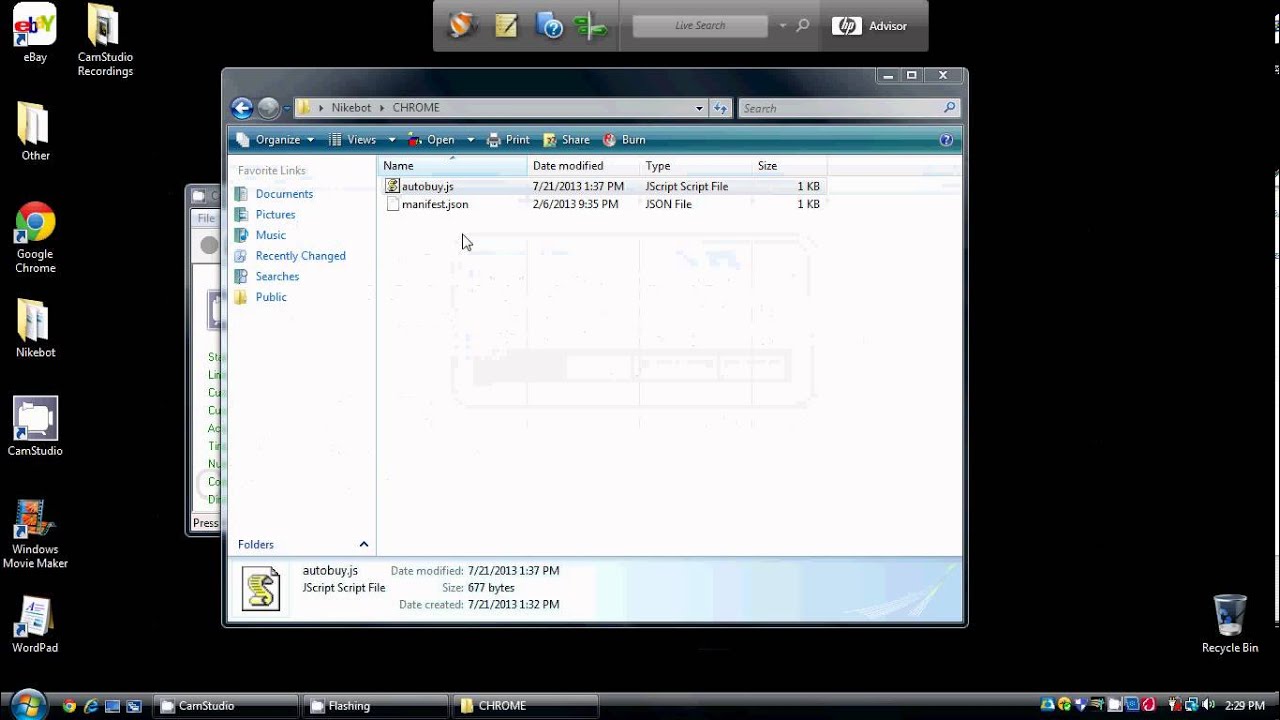The height and width of the screenshot is (720, 1280).
Task: Expand Nikebot breadcrumb arrow in address bar
Action: pos(382,108)
